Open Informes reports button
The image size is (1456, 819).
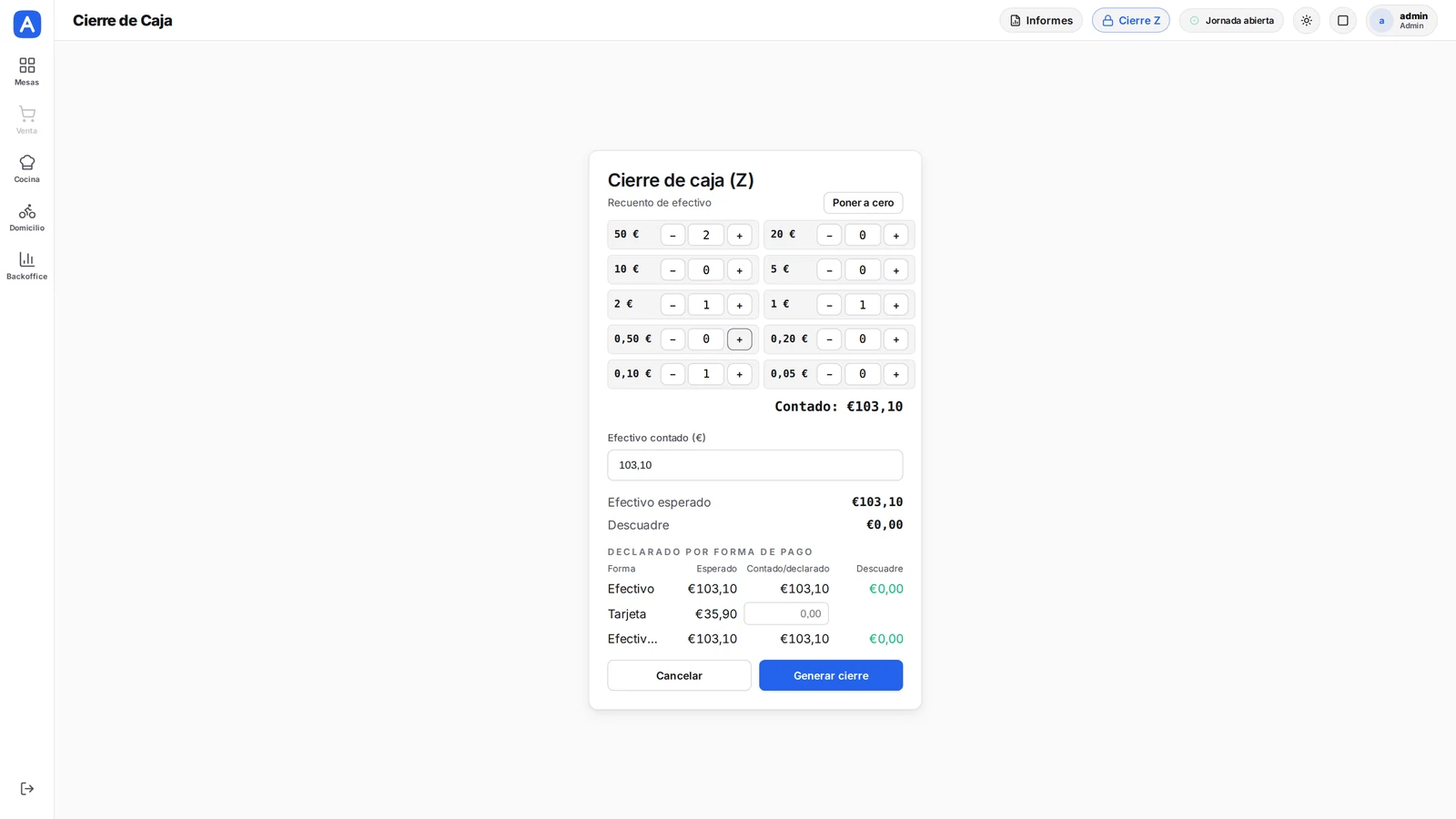pyautogui.click(x=1041, y=21)
